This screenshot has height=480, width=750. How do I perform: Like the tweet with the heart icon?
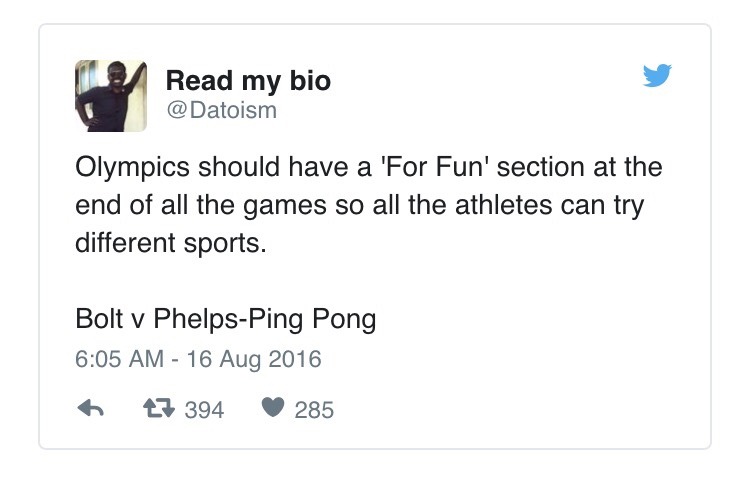pyautogui.click(x=271, y=409)
